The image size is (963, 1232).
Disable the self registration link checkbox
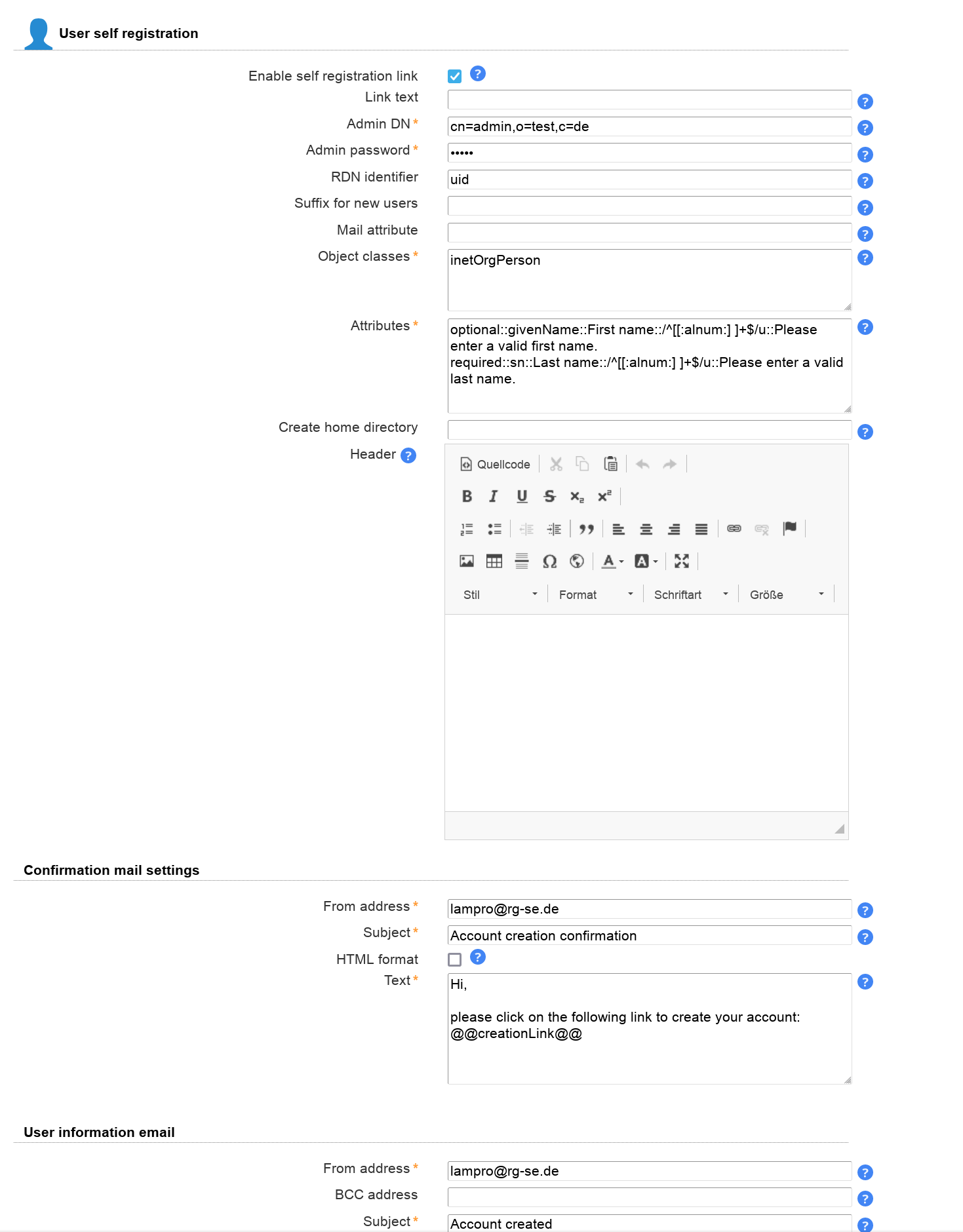[x=455, y=77]
